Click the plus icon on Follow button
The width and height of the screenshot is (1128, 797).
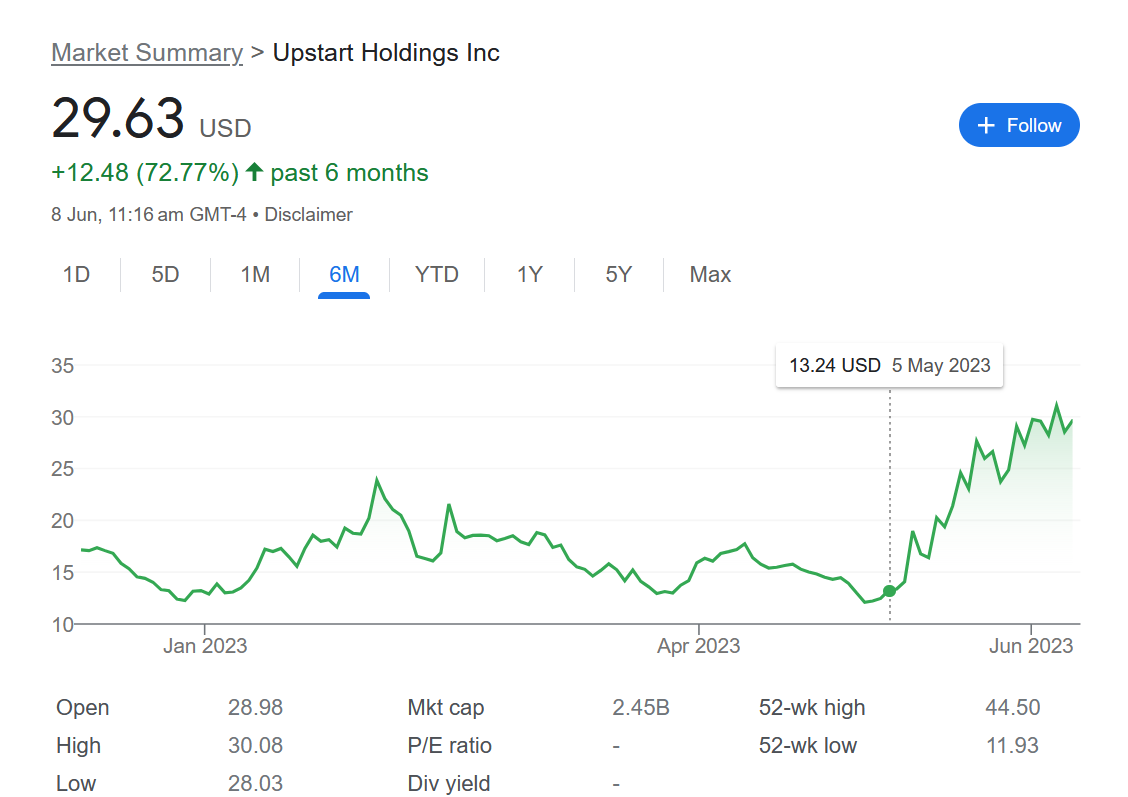[986, 125]
